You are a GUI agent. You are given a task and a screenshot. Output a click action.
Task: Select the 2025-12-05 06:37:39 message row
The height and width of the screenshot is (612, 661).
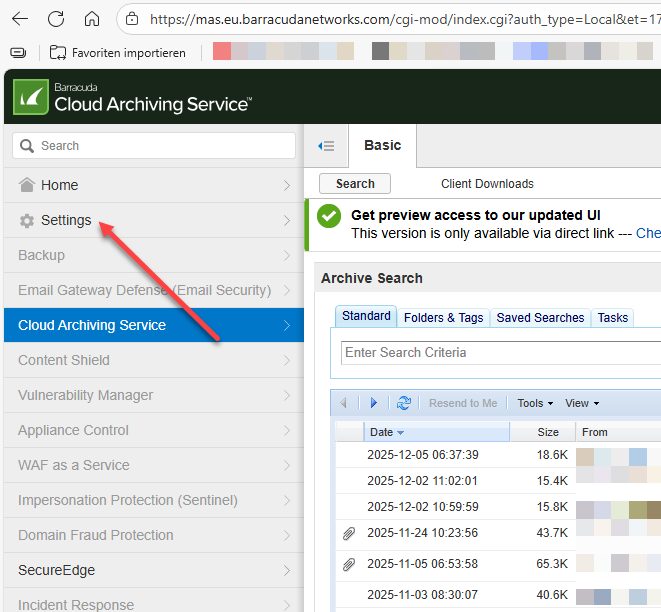498,455
